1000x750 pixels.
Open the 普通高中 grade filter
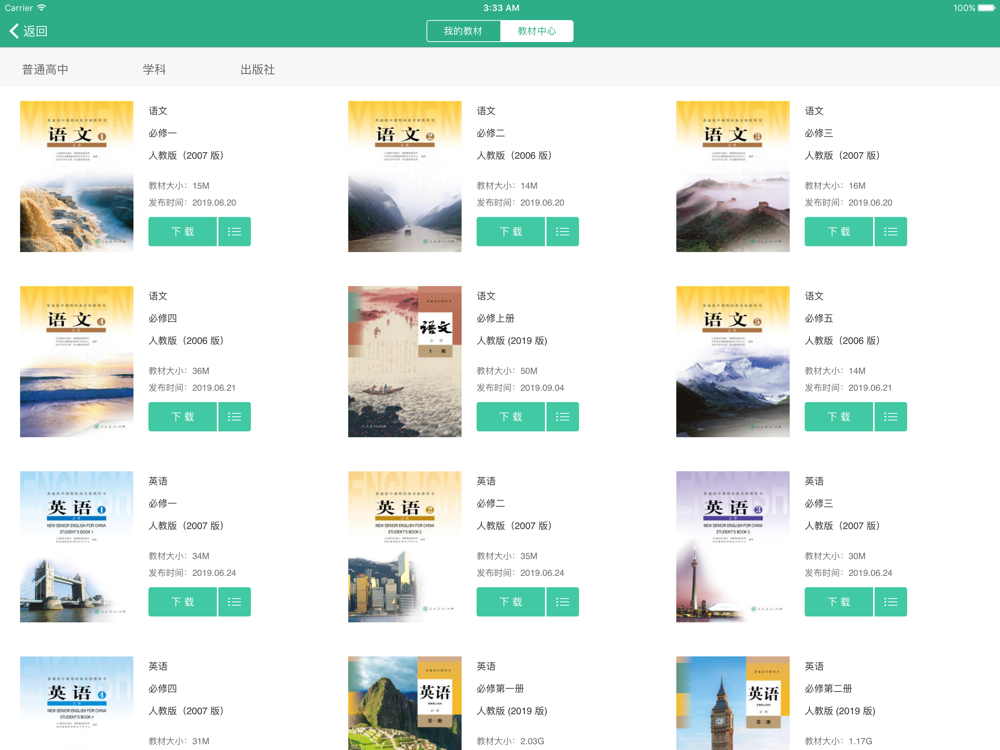[45, 70]
